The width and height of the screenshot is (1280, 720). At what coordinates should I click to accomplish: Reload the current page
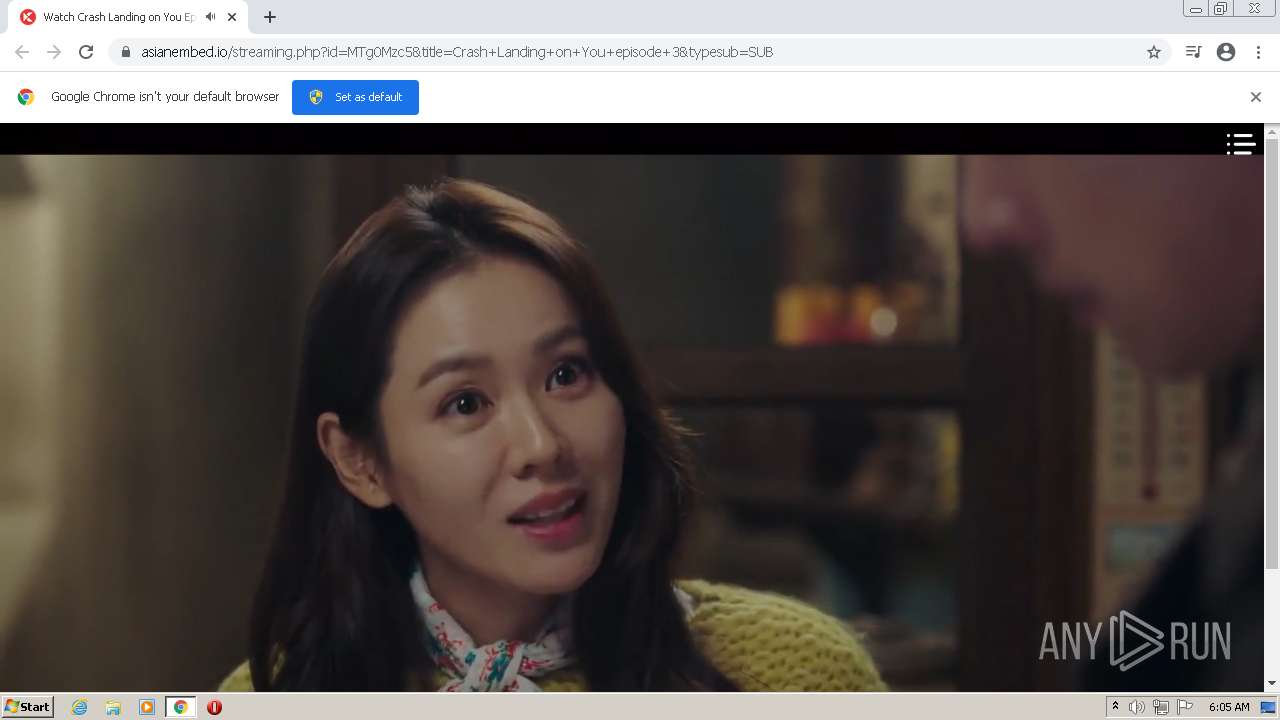click(86, 52)
